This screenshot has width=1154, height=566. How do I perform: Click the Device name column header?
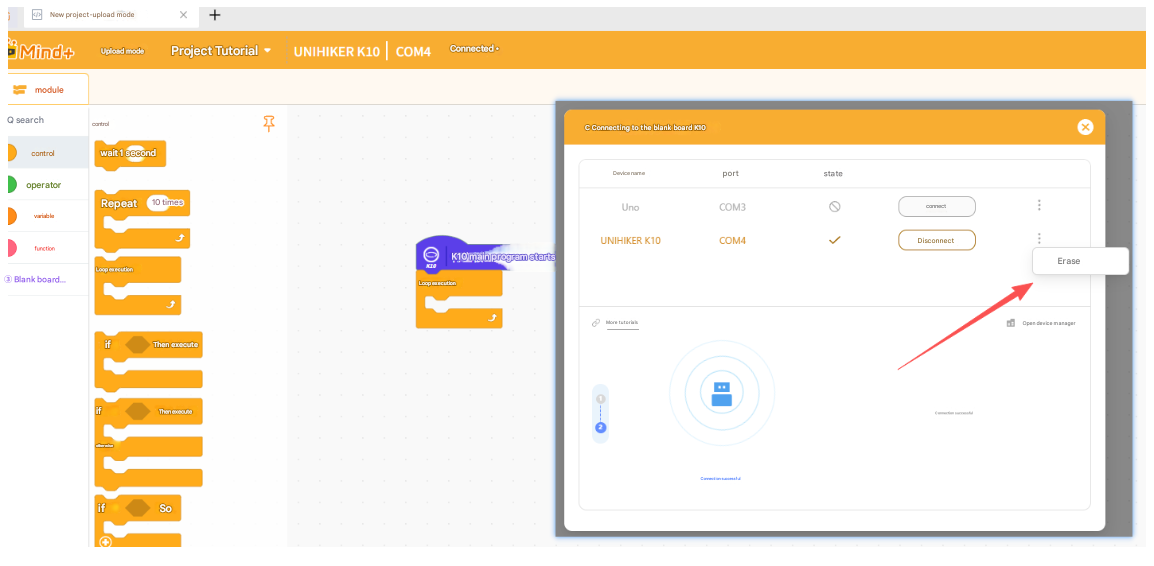click(629, 173)
